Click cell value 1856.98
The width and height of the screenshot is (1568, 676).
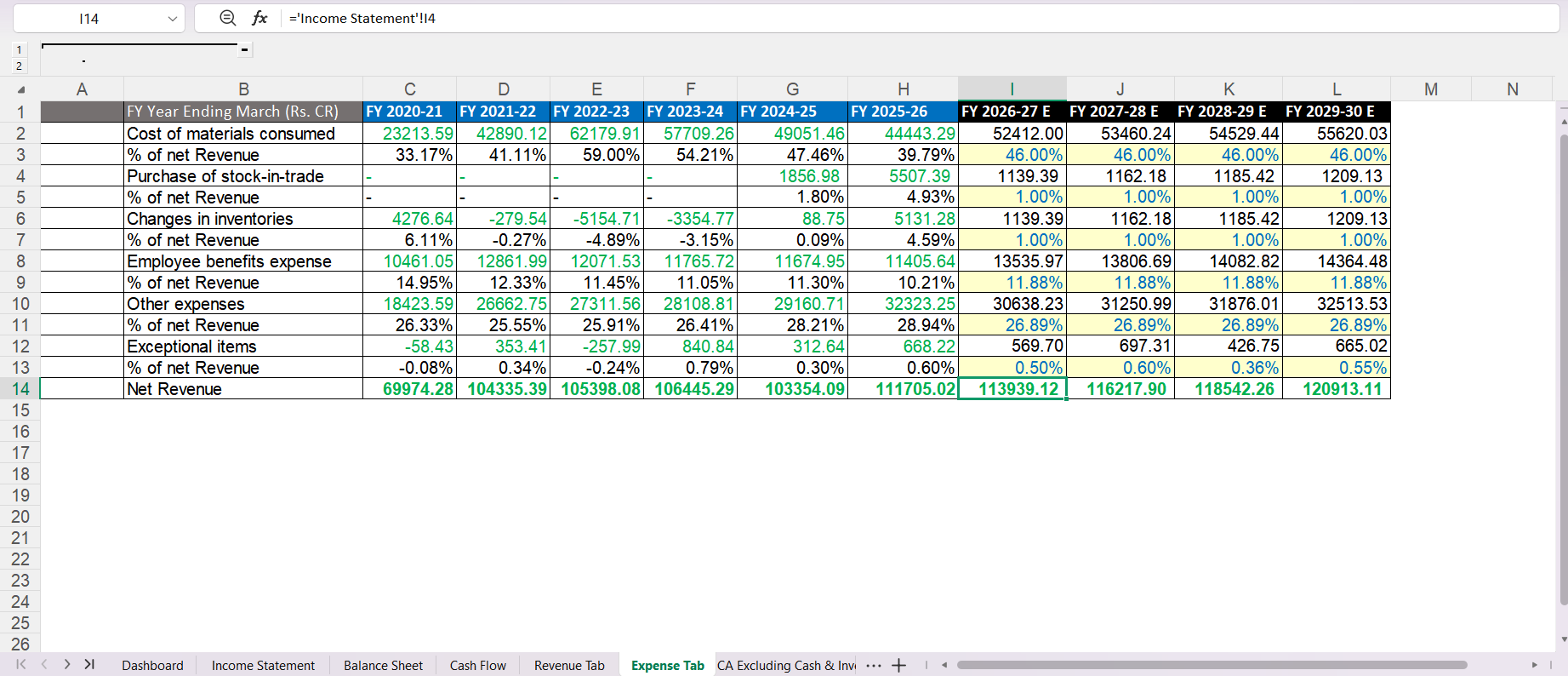coord(792,176)
